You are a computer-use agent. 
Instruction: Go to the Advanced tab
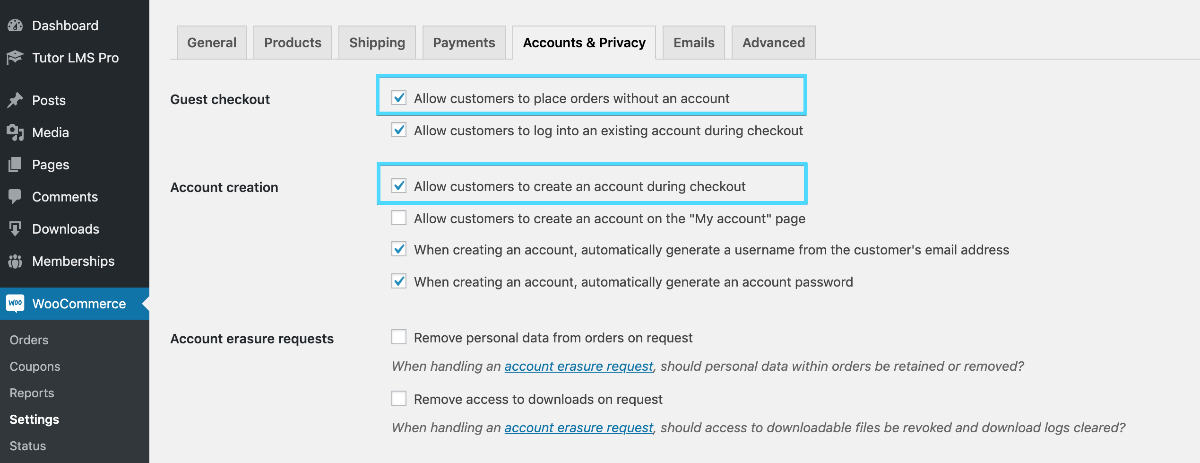click(x=773, y=43)
